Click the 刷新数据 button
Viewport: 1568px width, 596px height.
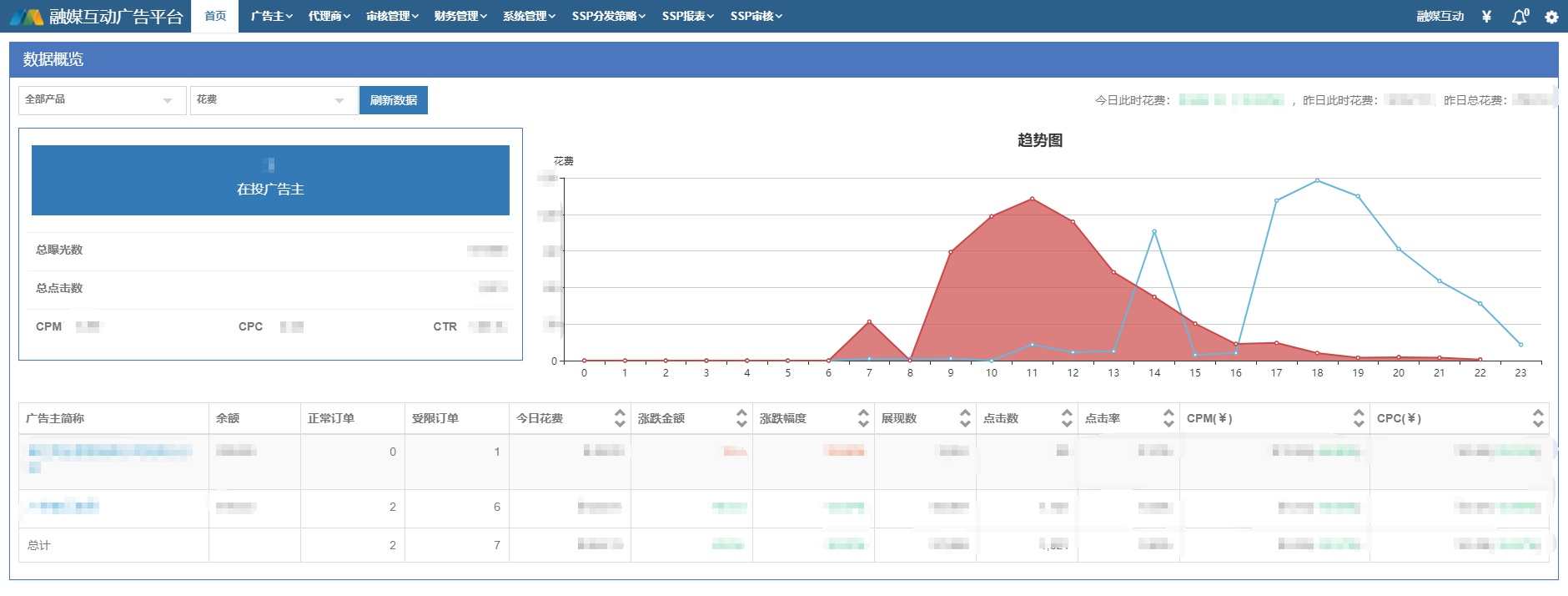[394, 100]
